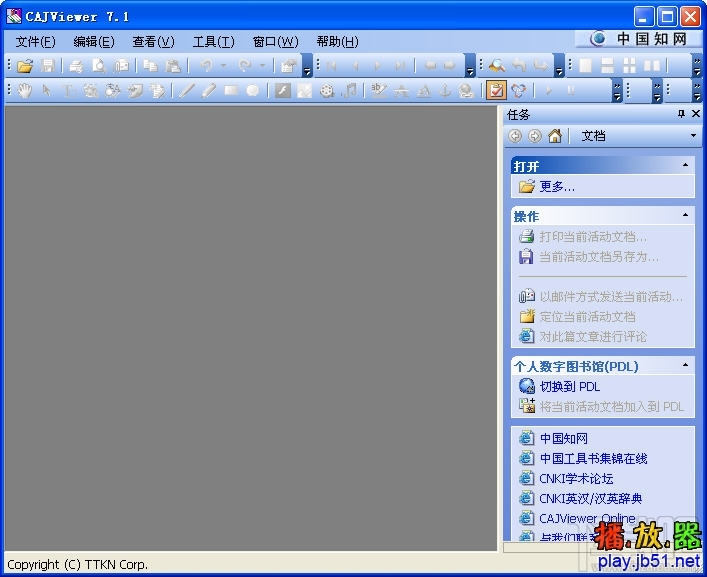Image resolution: width=707 pixels, height=577 pixels.
Task: Click the facing pages layout icon
Action: coord(652,66)
